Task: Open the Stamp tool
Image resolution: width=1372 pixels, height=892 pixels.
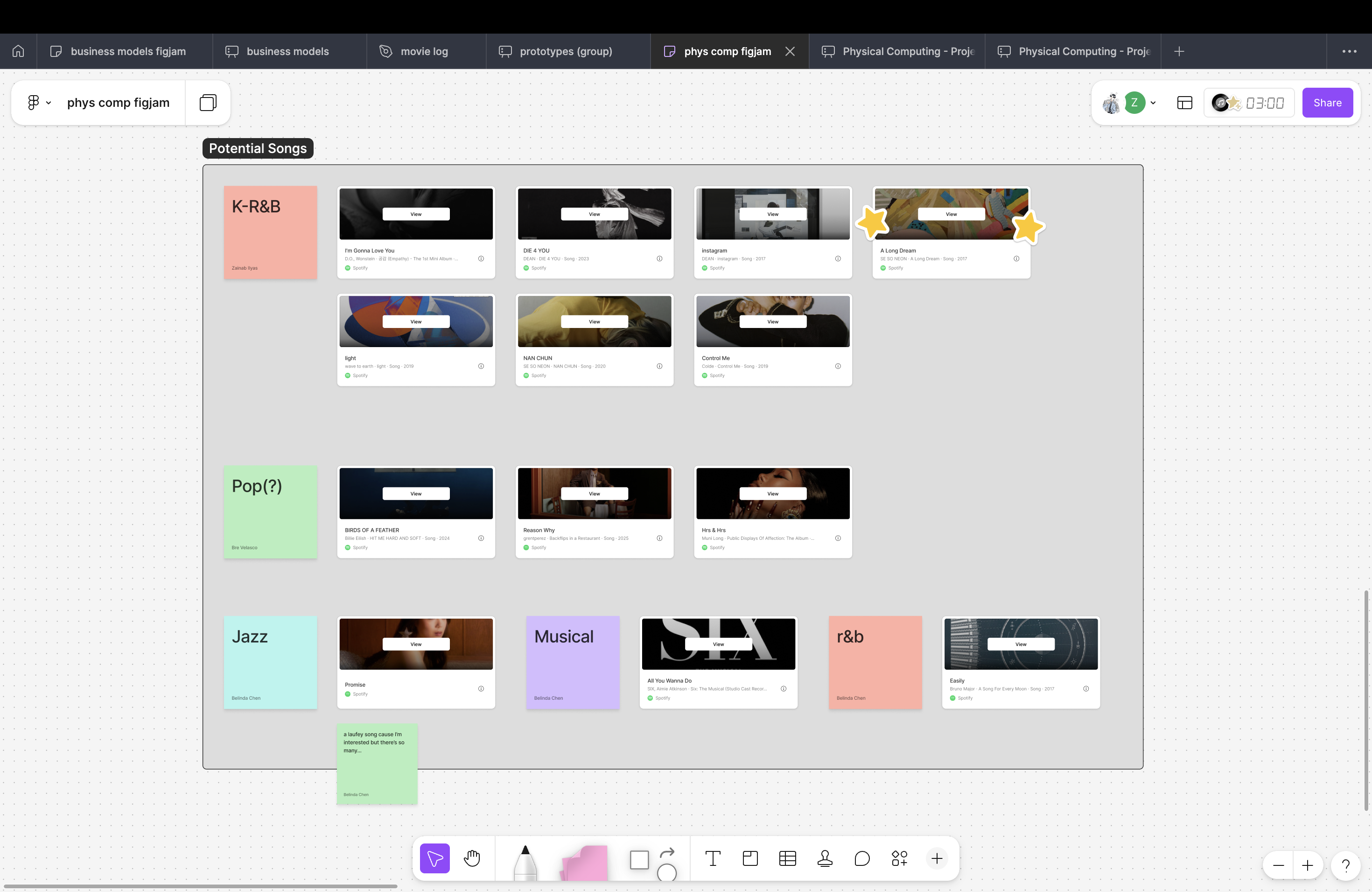Action: pos(824,858)
